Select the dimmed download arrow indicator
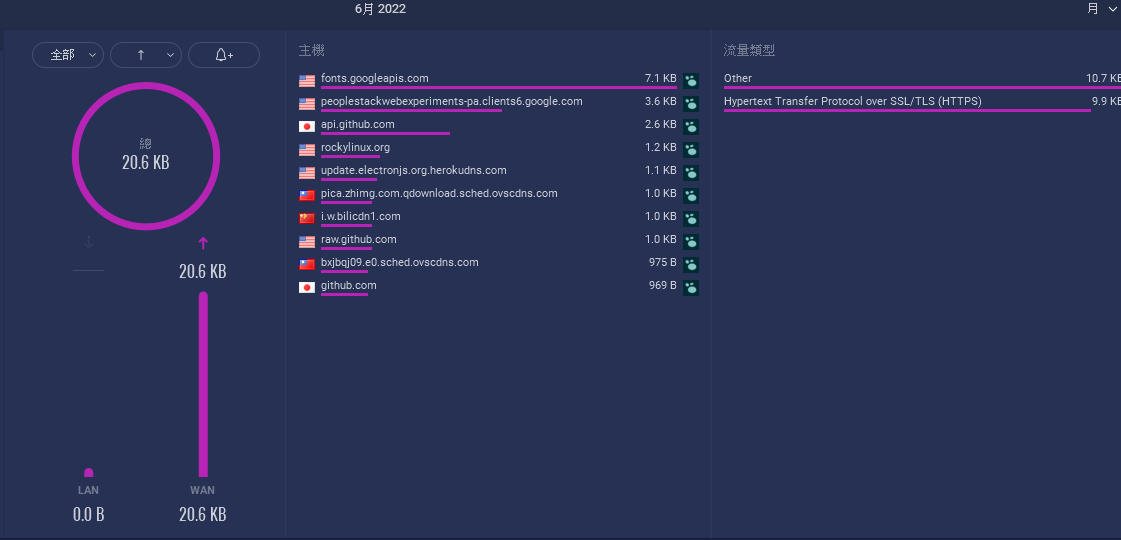The width and height of the screenshot is (1121, 540). 89,243
